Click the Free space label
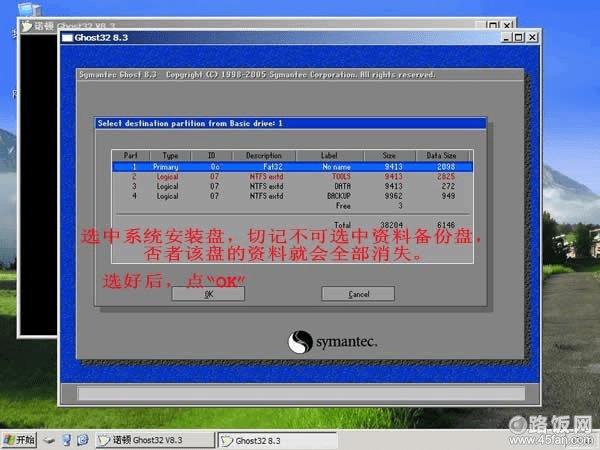 coord(343,206)
